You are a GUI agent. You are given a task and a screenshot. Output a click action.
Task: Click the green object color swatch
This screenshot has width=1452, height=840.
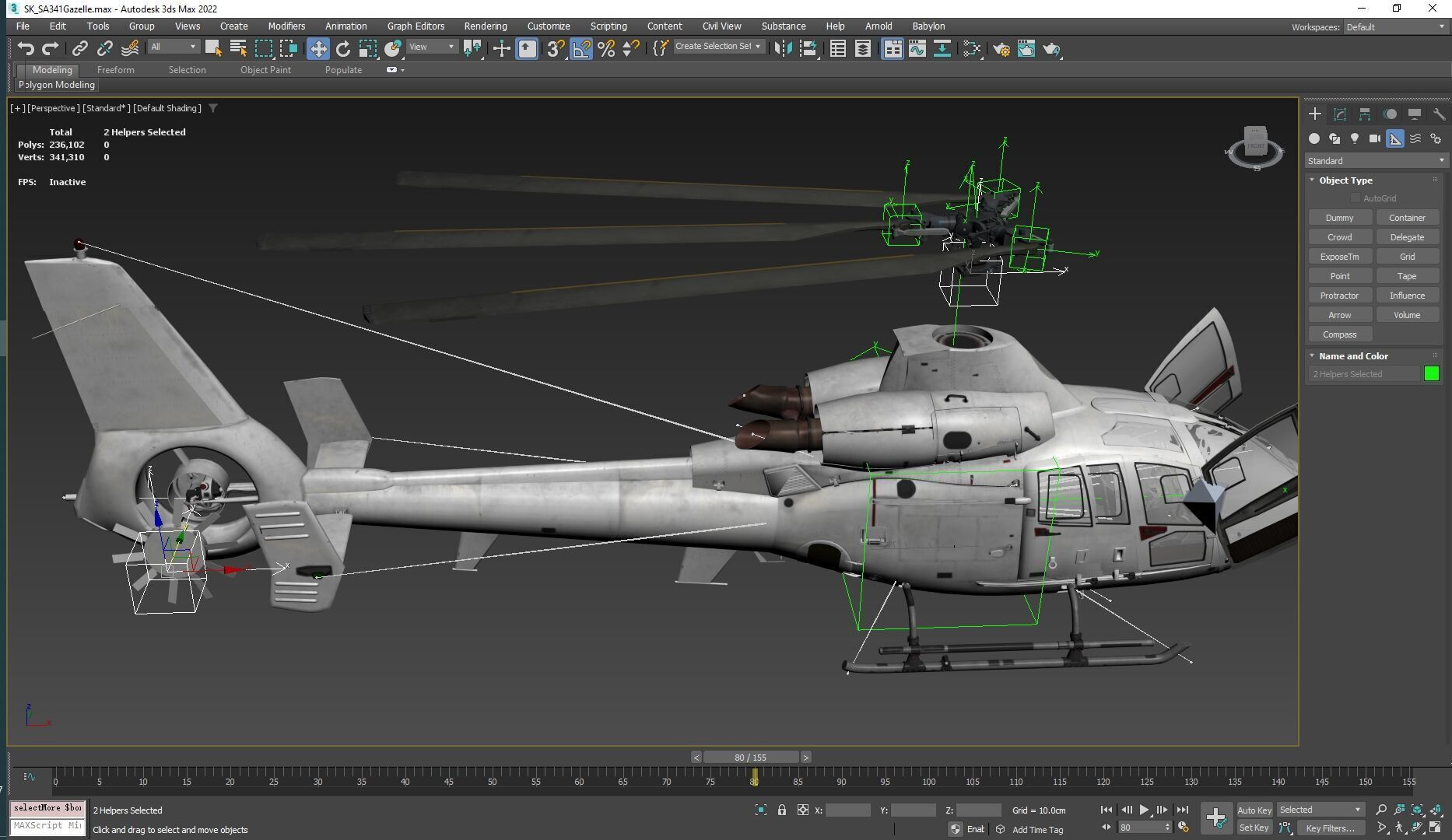point(1431,374)
